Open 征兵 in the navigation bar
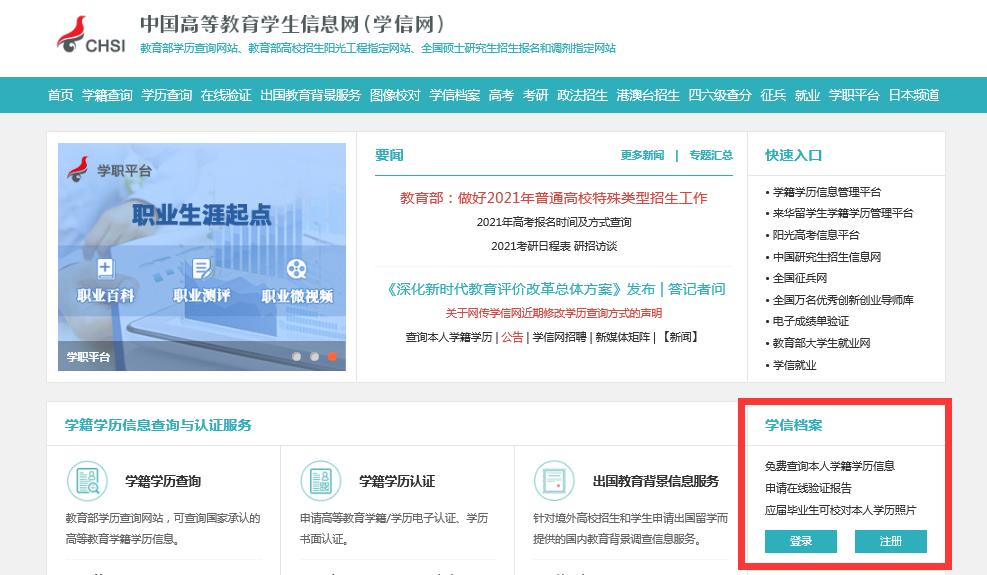The image size is (987, 575). [773, 95]
